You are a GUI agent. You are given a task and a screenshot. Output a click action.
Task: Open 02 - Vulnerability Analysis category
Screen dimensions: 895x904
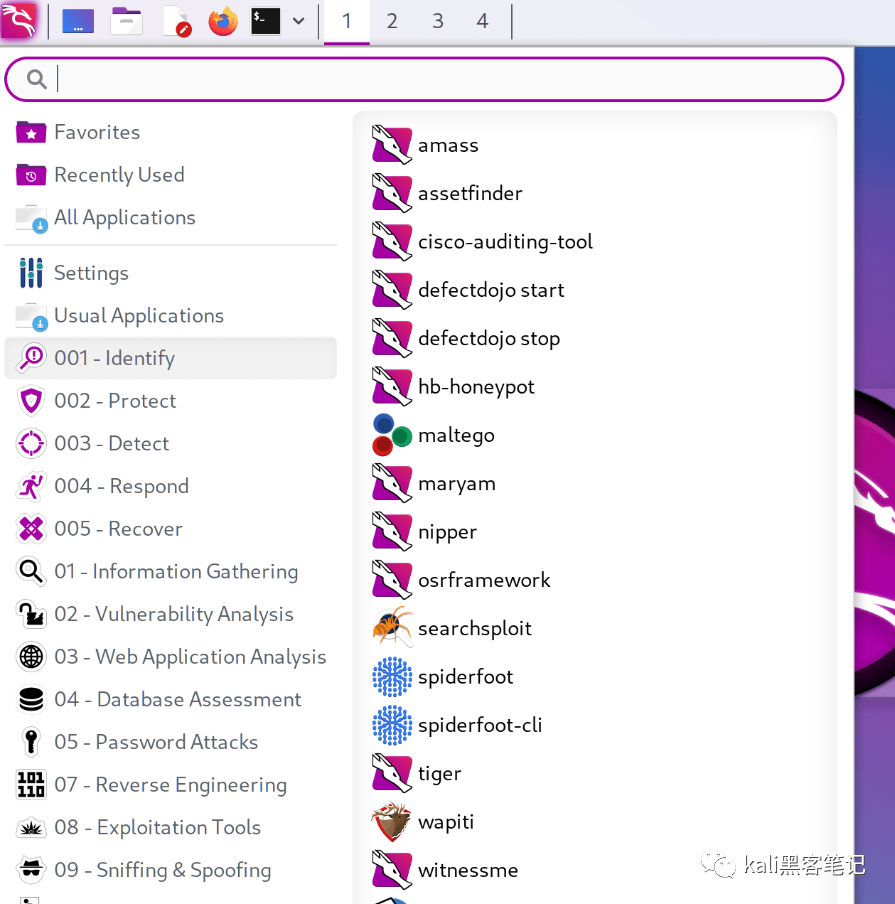[171, 614]
